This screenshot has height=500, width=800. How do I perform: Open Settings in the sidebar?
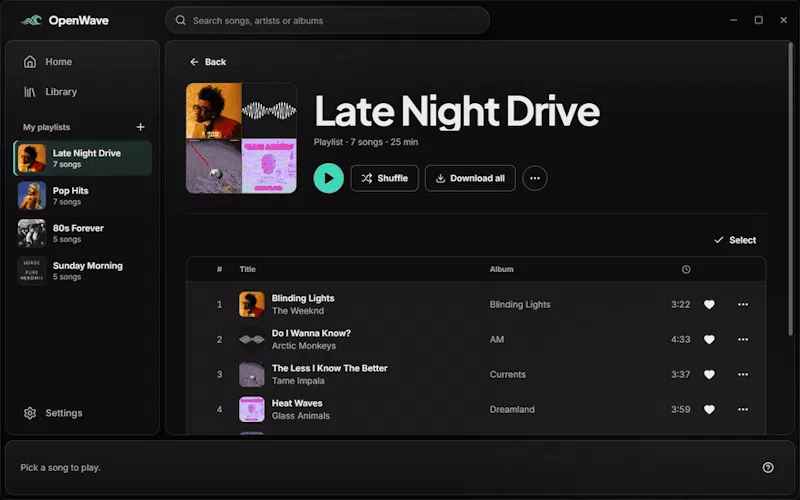tap(83, 413)
